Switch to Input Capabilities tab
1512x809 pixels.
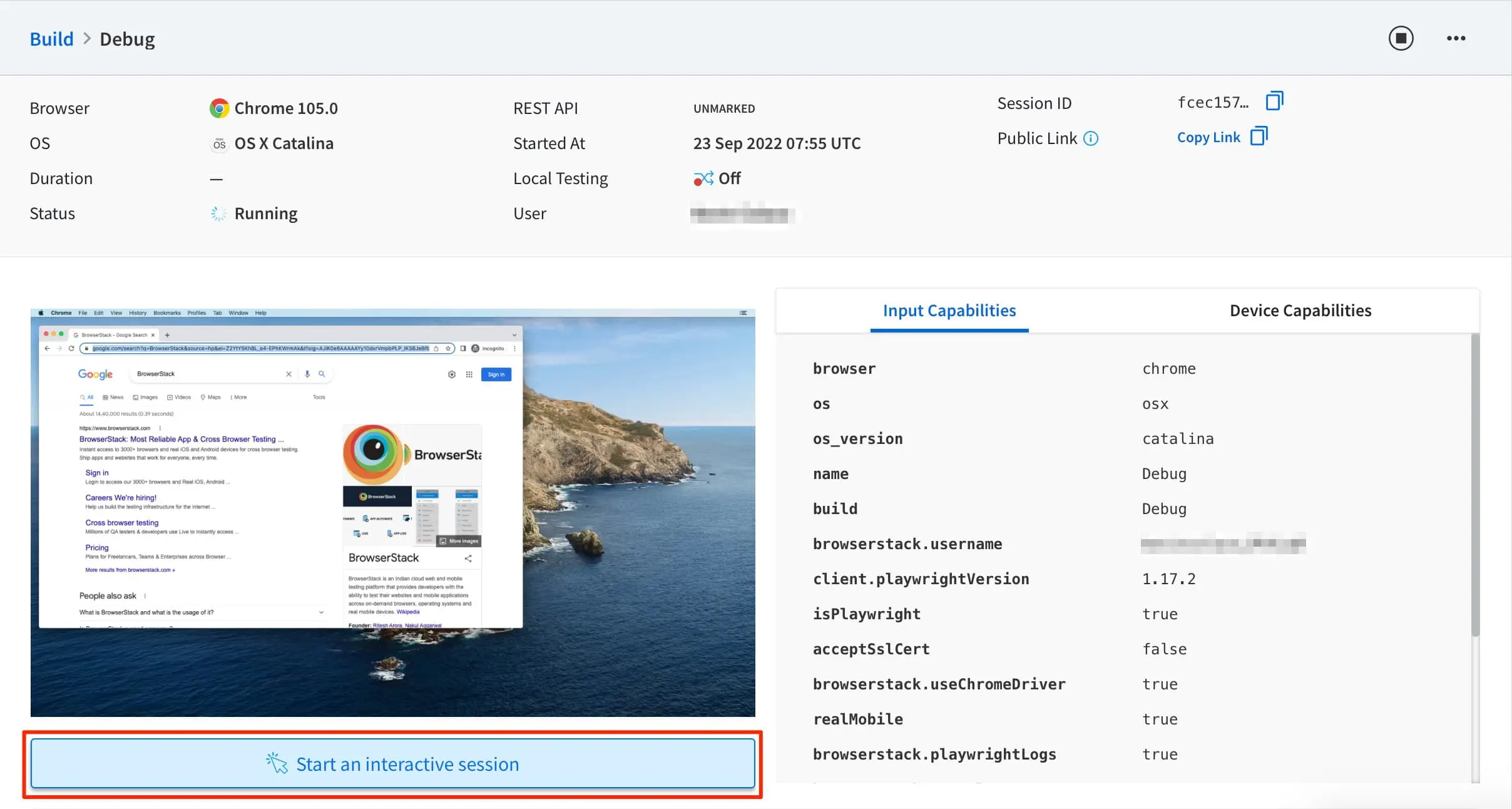click(949, 311)
